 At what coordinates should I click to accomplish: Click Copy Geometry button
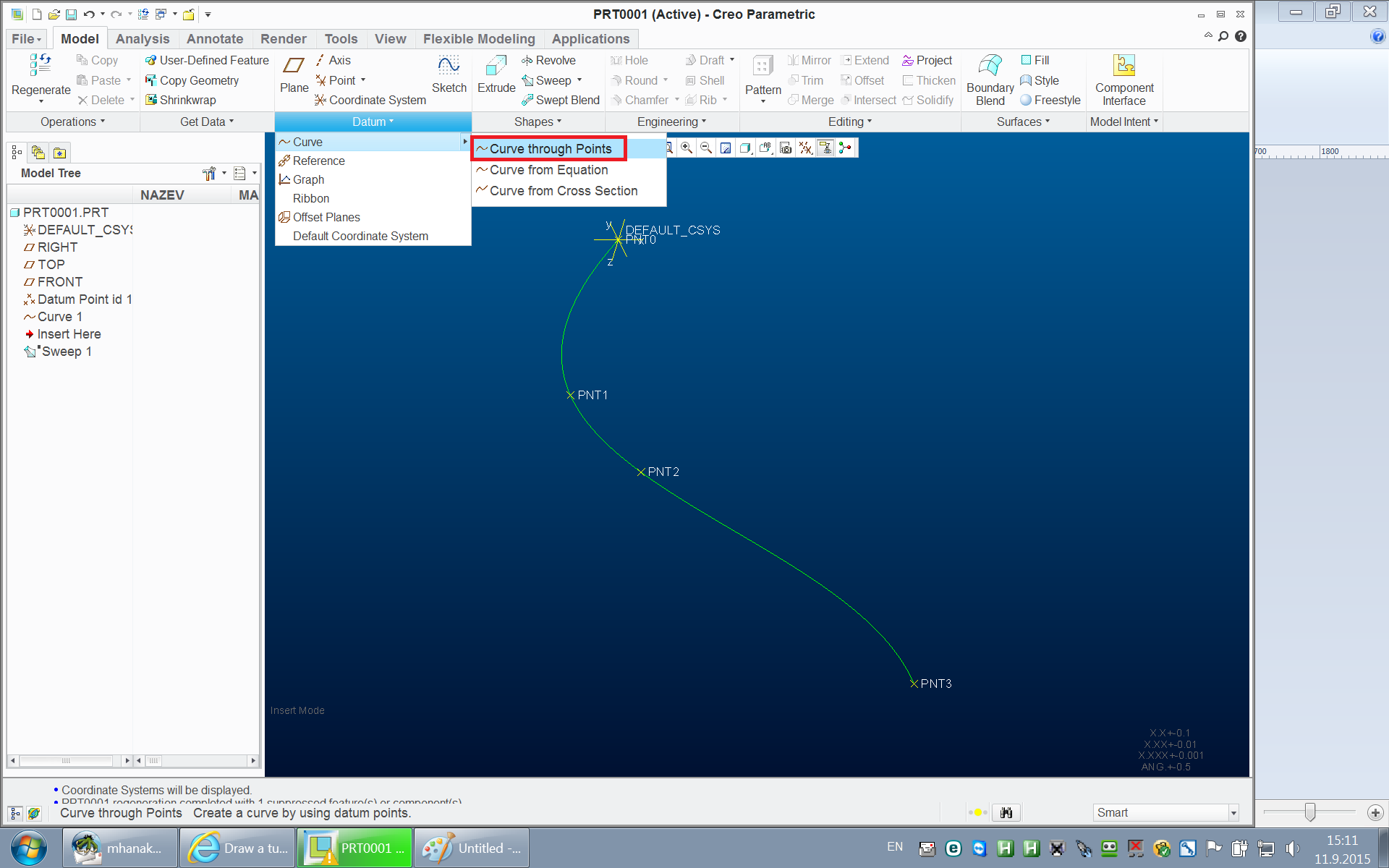pyautogui.click(x=192, y=80)
